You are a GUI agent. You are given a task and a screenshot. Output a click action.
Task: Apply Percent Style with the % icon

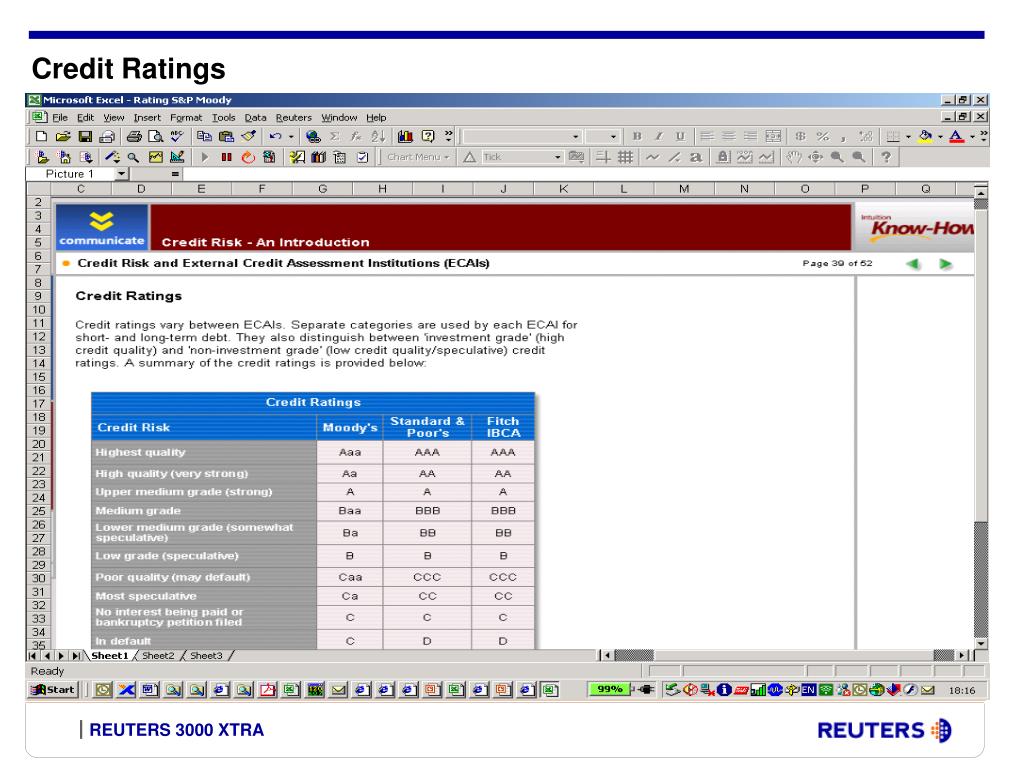click(823, 136)
